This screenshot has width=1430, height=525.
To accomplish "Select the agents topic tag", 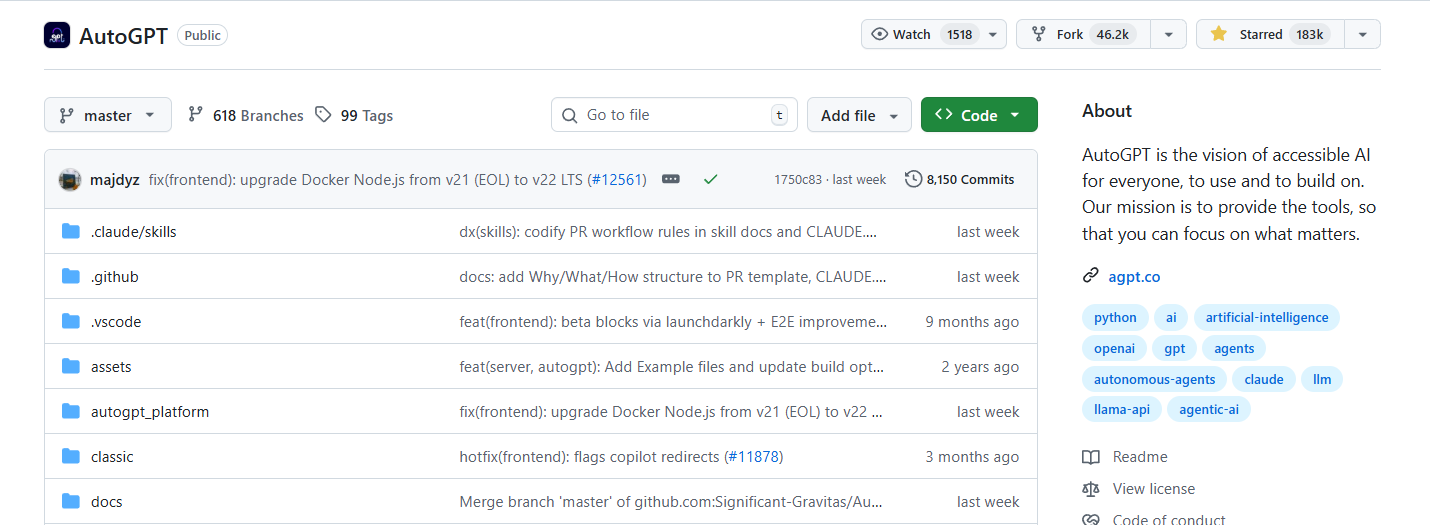I will (1234, 349).
